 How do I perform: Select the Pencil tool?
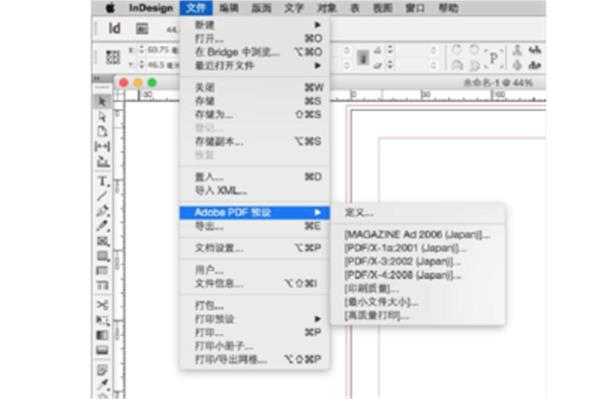coord(102,225)
